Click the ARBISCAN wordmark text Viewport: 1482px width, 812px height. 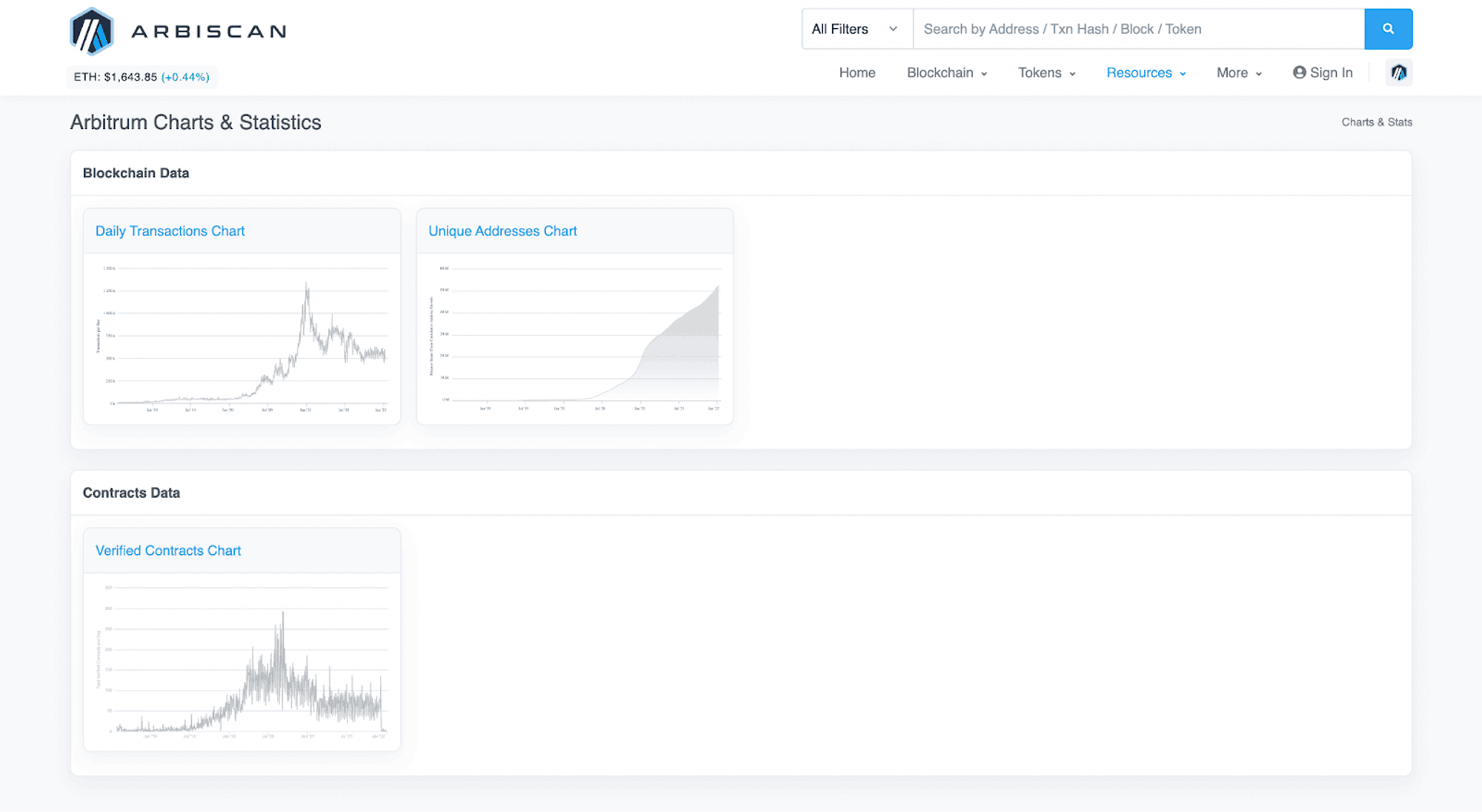click(209, 31)
